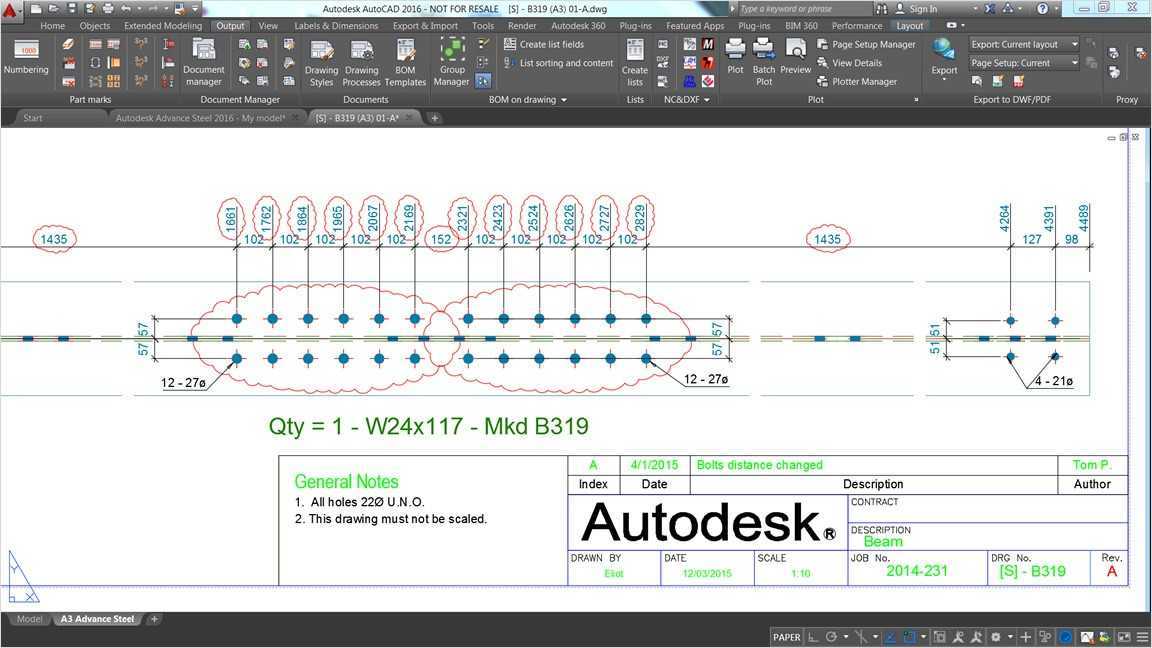This screenshot has width=1152, height=648.
Task: Open the Document manager
Action: point(204,62)
